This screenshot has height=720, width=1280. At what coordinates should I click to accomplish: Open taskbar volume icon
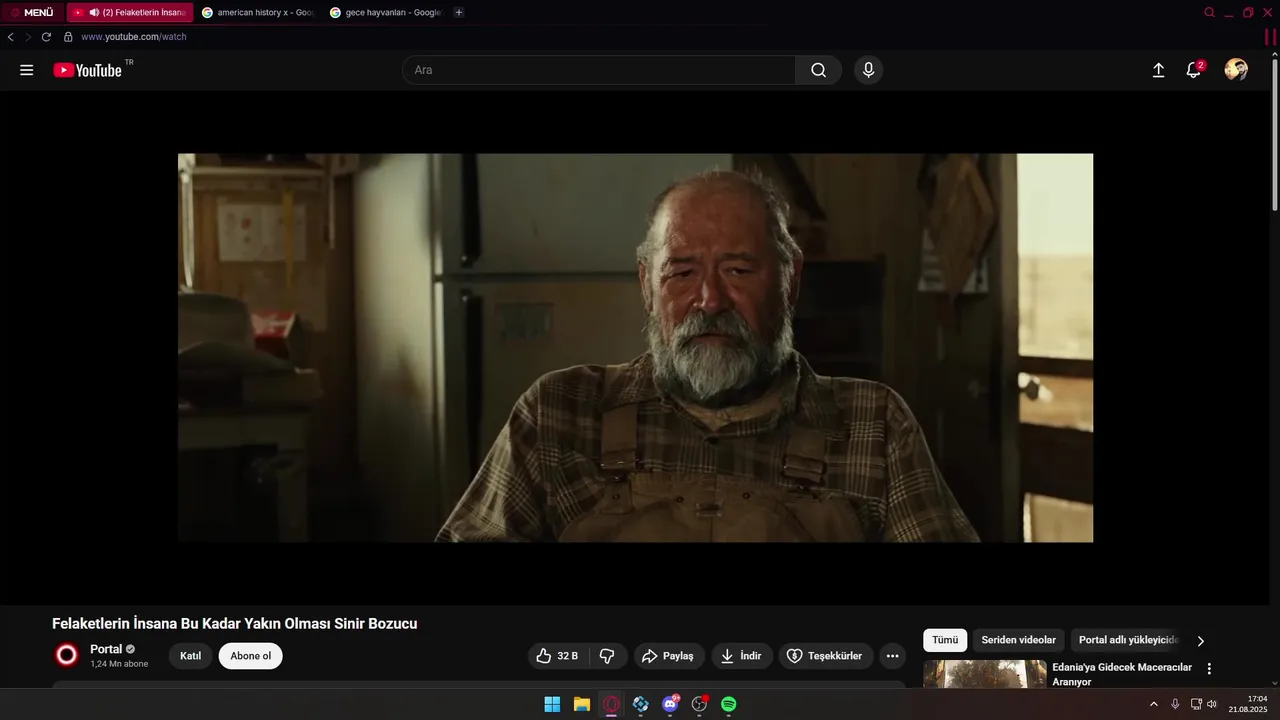(1212, 704)
